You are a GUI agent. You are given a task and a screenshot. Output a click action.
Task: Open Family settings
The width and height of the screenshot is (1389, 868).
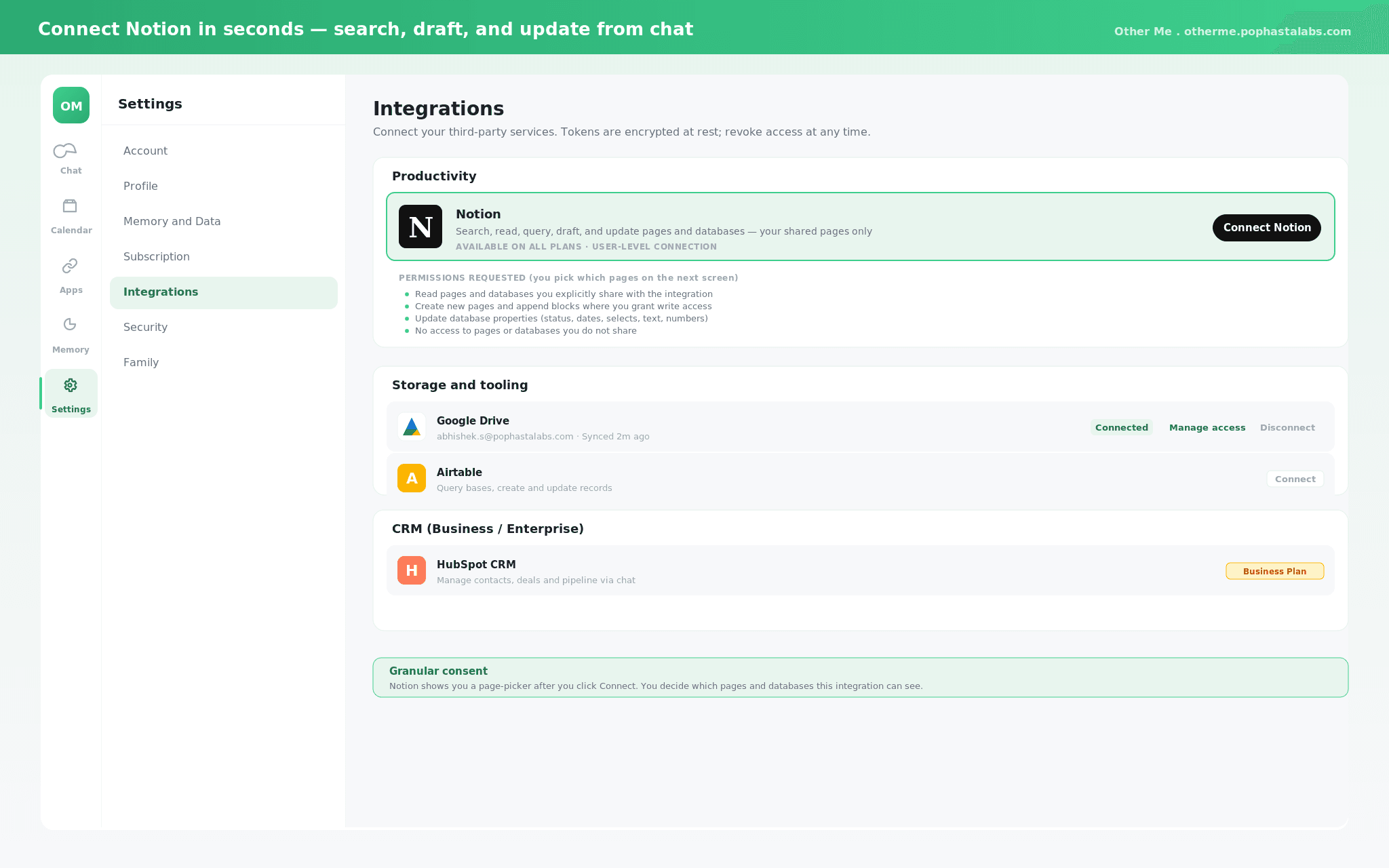coord(224,362)
